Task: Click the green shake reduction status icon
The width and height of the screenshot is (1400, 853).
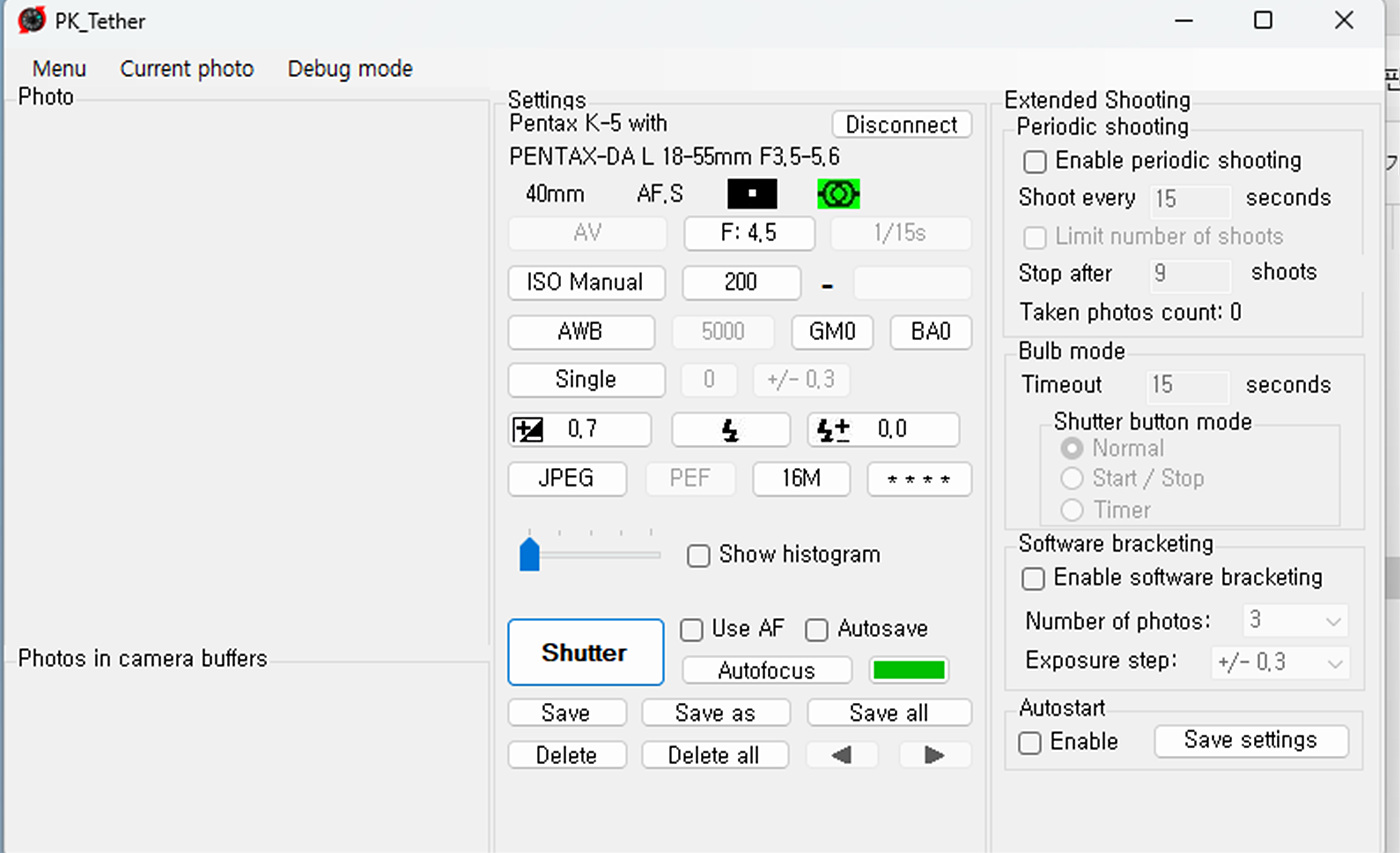Action: coord(839,194)
